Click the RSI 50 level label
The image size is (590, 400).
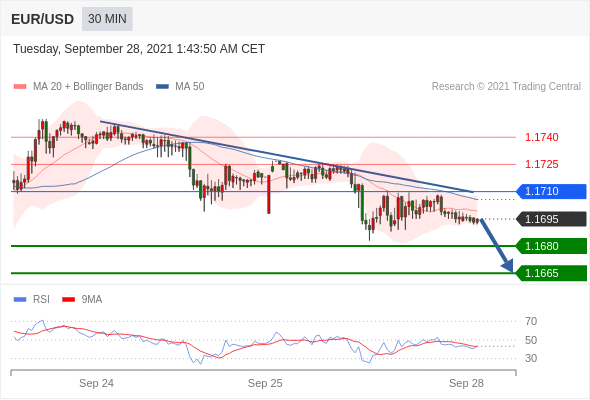[531, 340]
